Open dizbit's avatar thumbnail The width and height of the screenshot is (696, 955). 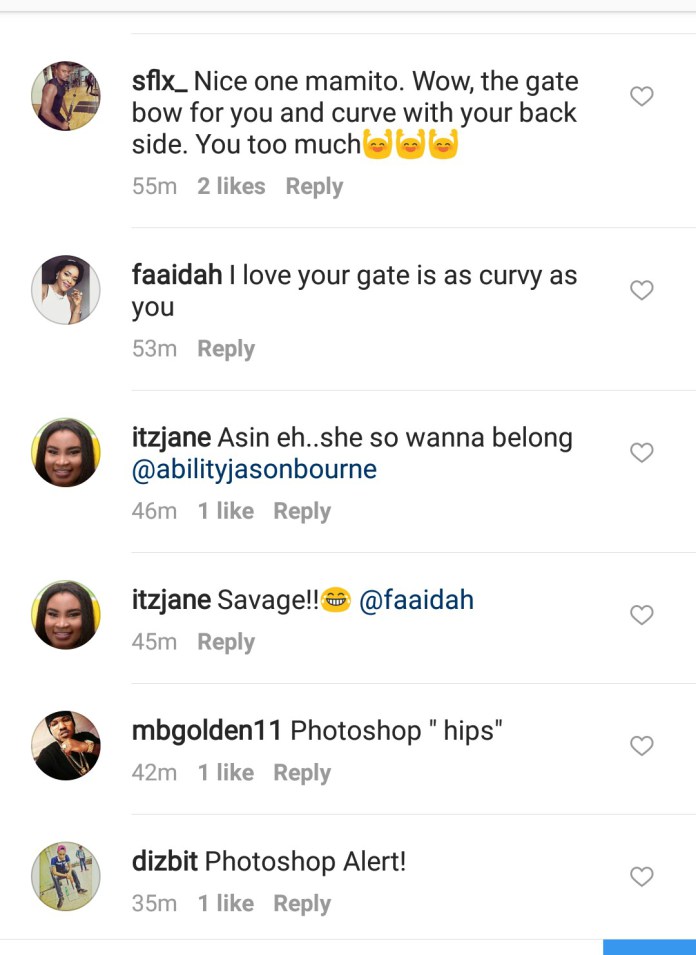click(66, 876)
